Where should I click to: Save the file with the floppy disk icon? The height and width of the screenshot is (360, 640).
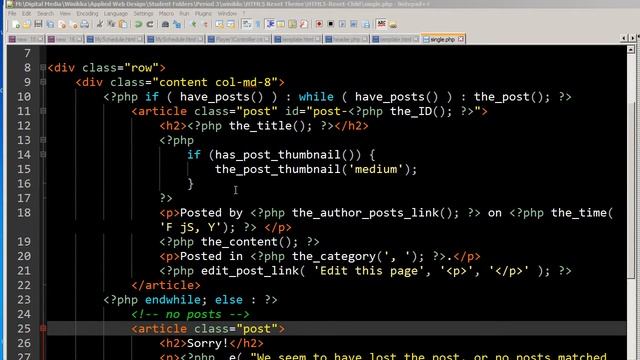(38, 24)
